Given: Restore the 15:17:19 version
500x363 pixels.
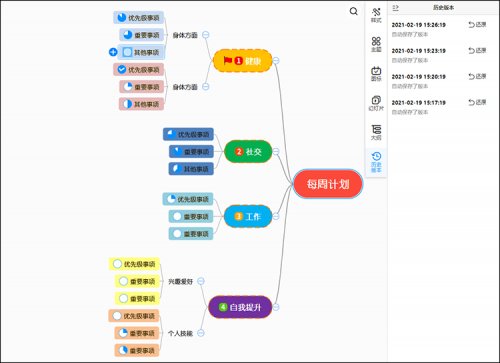Looking at the screenshot, I should click(477, 102).
